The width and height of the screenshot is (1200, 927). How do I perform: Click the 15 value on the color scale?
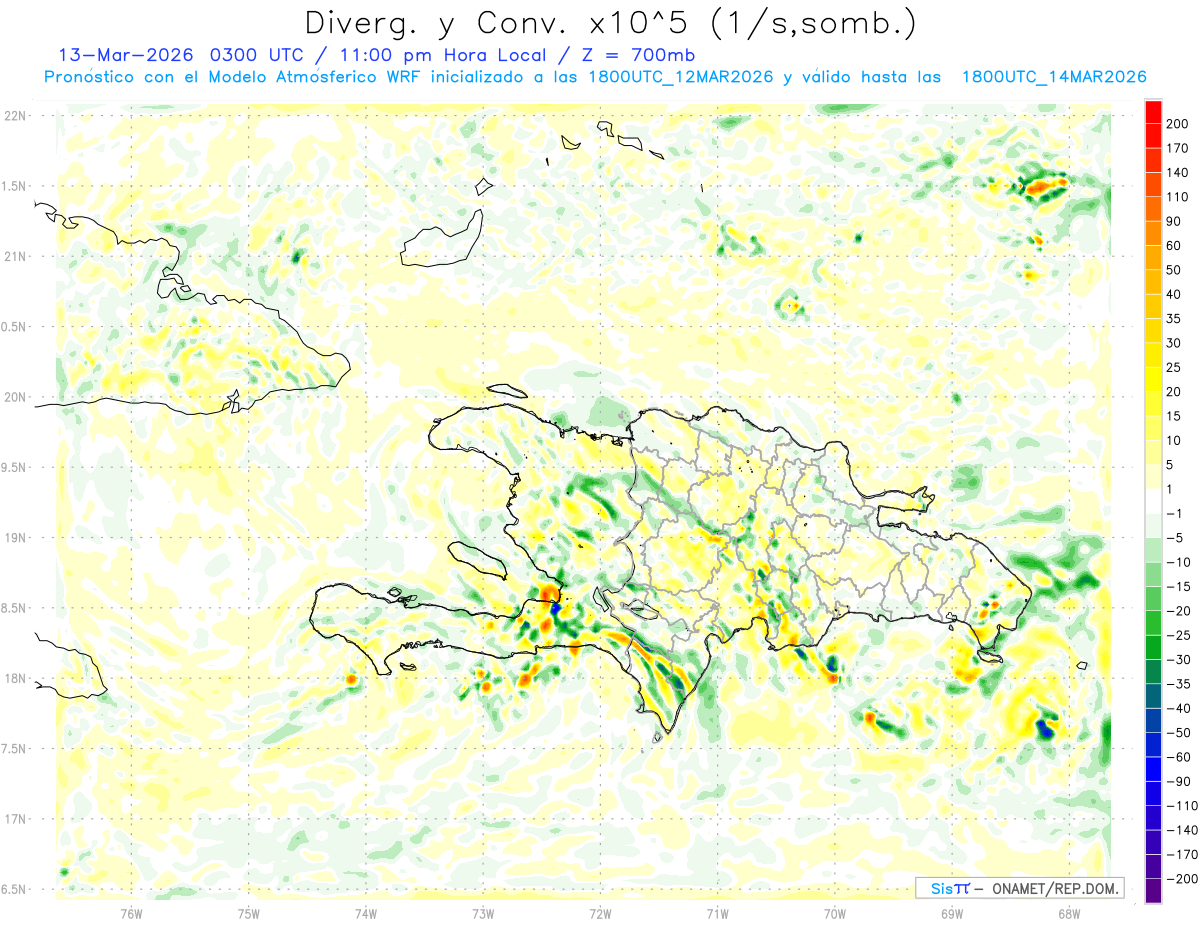coord(1174,416)
